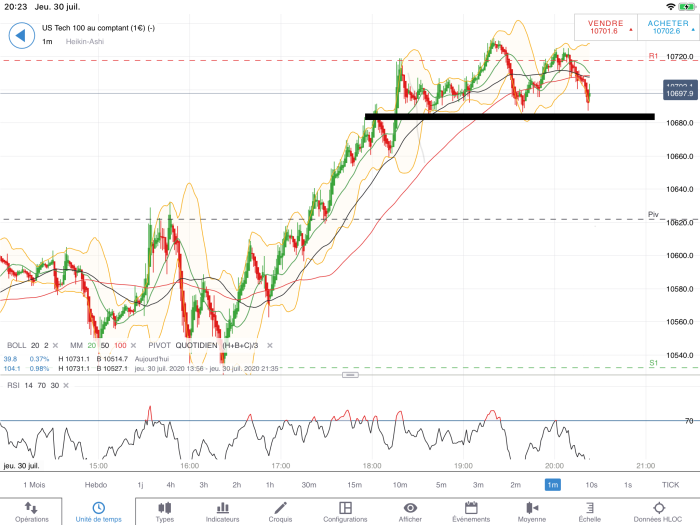Select the 1s time unit

point(628,485)
